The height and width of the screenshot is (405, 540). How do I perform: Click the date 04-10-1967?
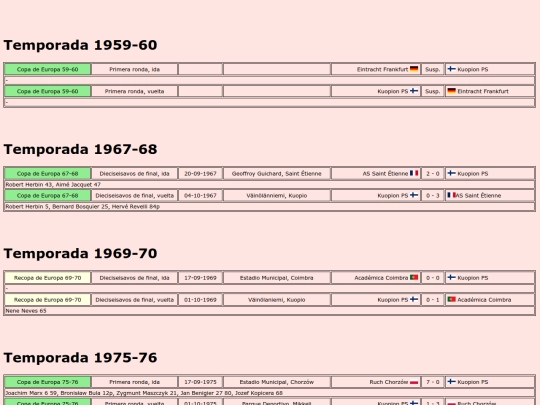(200, 196)
